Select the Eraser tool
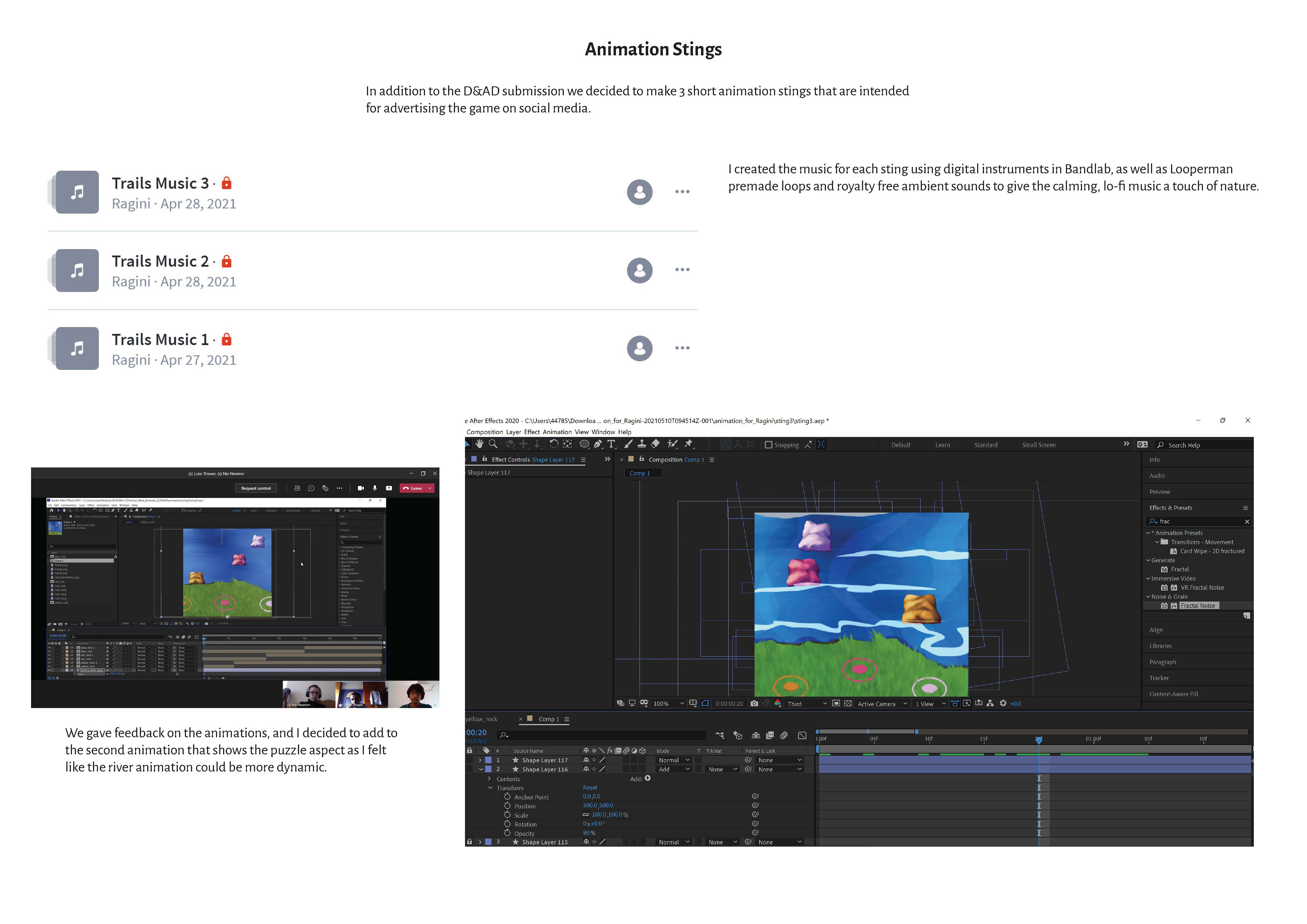The image size is (1307, 924). click(x=655, y=444)
